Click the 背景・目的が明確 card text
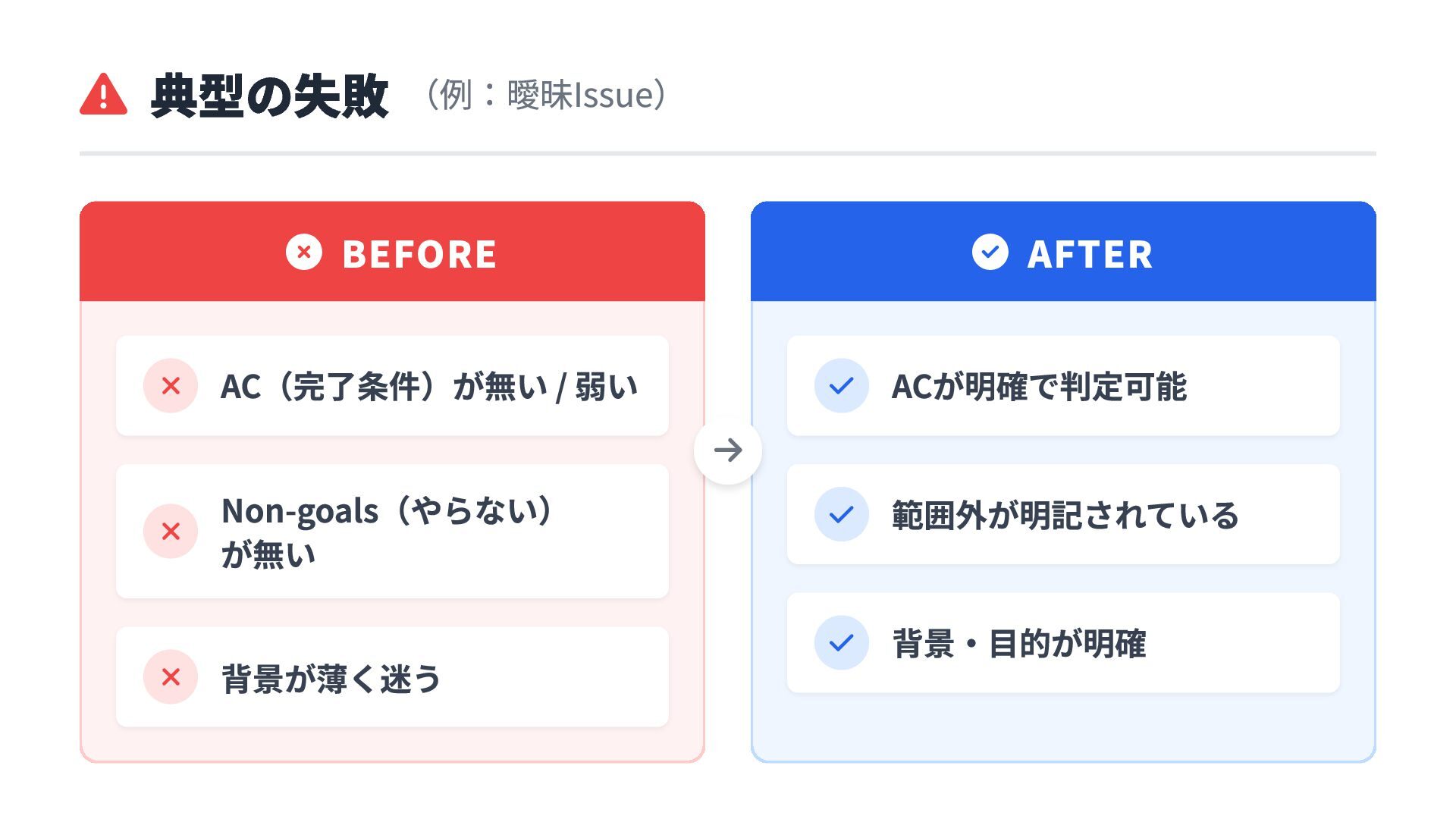The height and width of the screenshot is (819, 1456). [x=1018, y=644]
